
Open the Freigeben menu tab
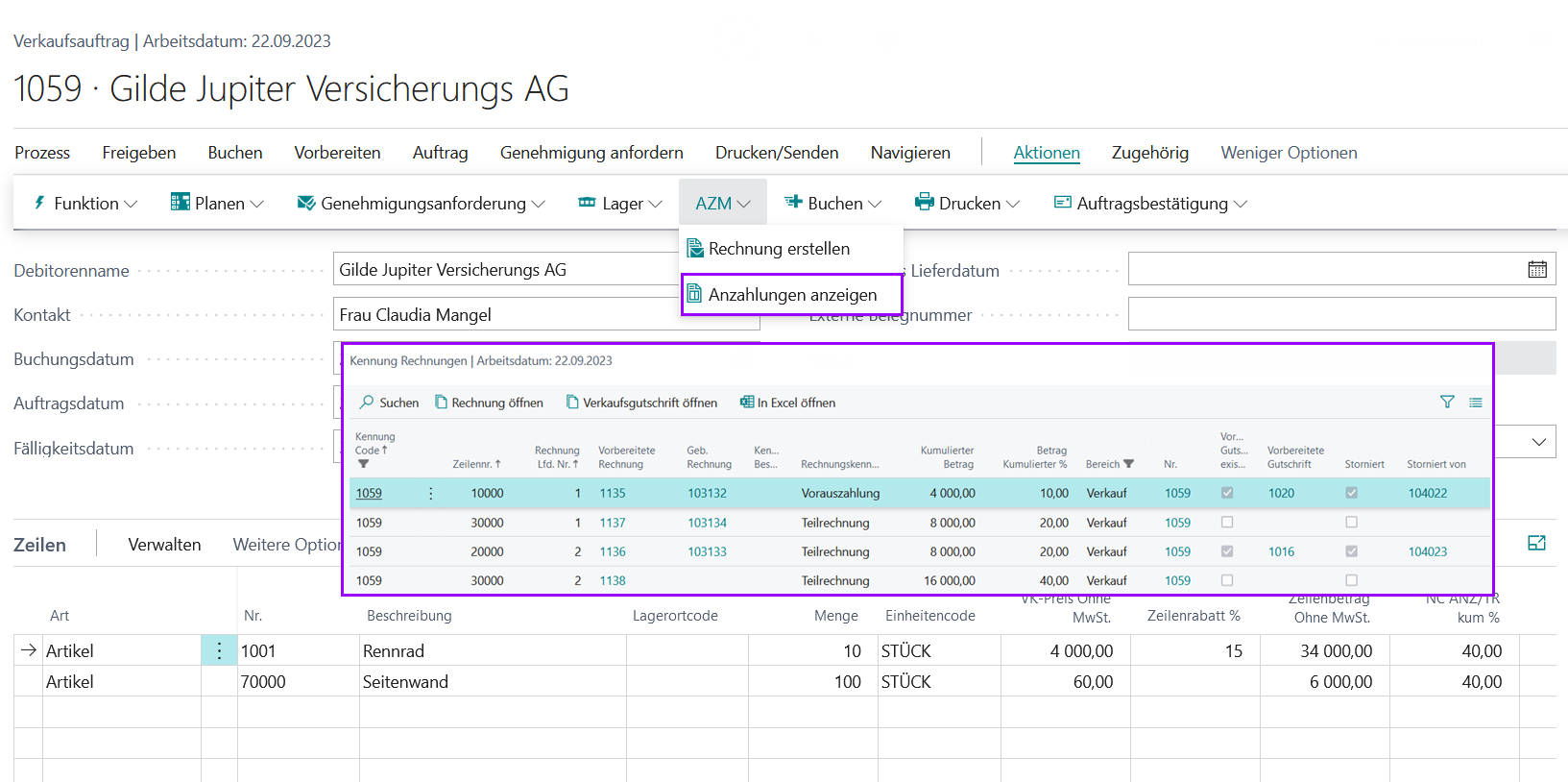[x=139, y=153]
